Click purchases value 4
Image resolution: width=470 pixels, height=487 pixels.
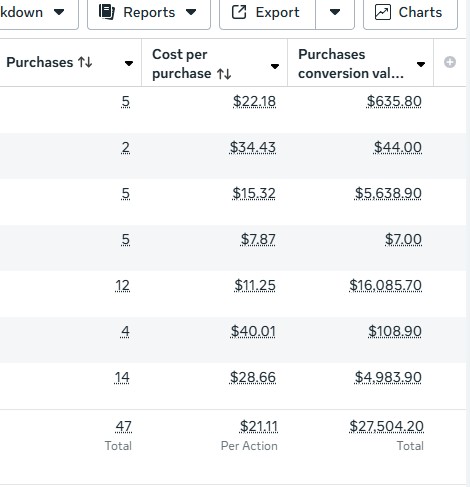coord(125,331)
